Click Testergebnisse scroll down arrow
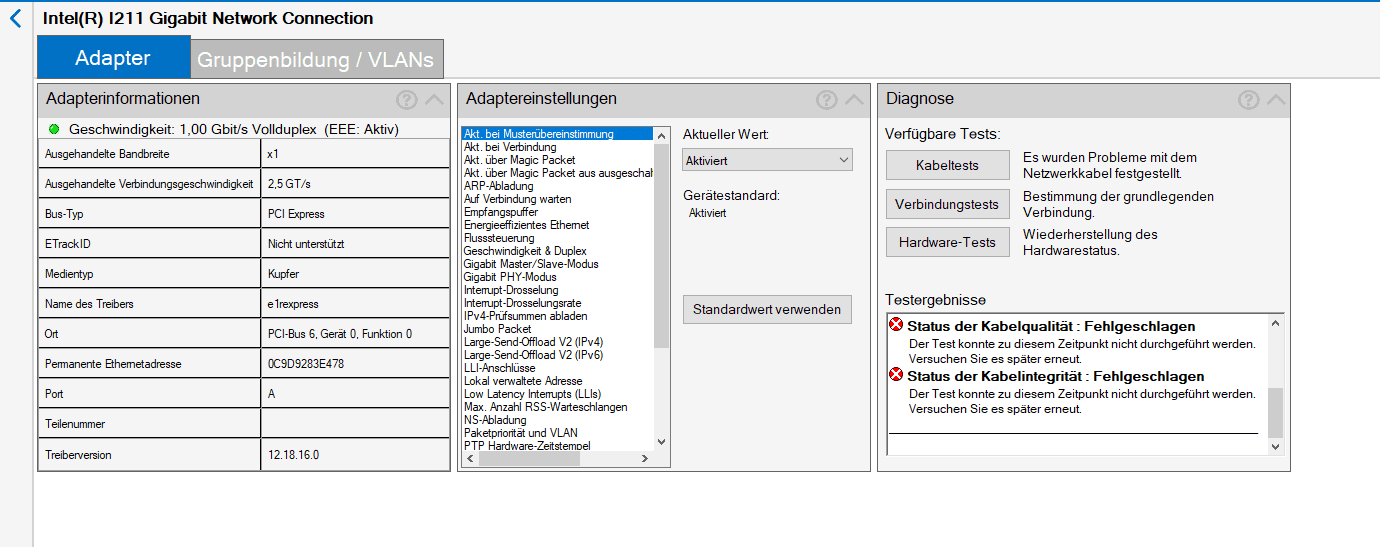The image size is (1380, 547). [x=1275, y=446]
